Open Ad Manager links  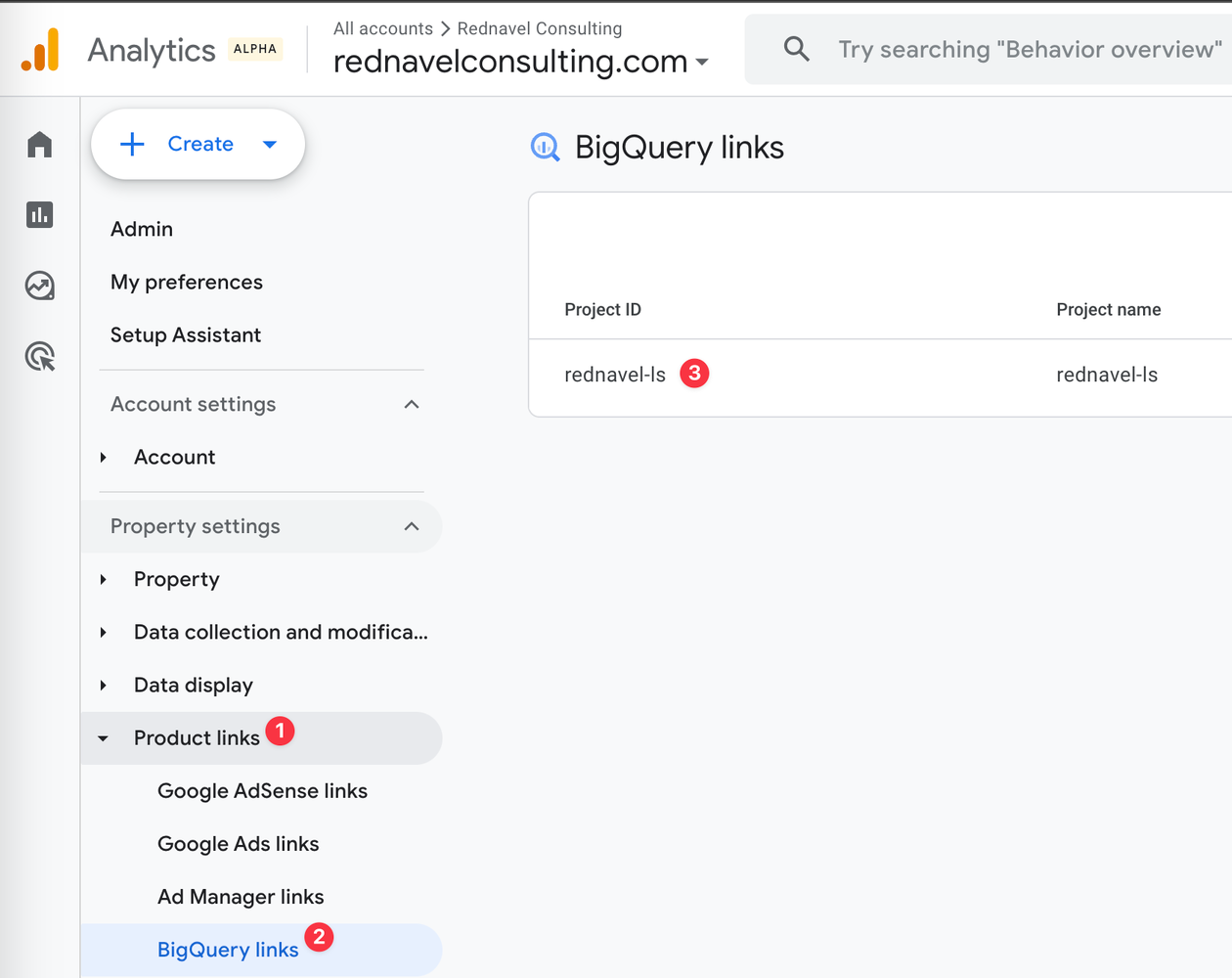pos(241,896)
